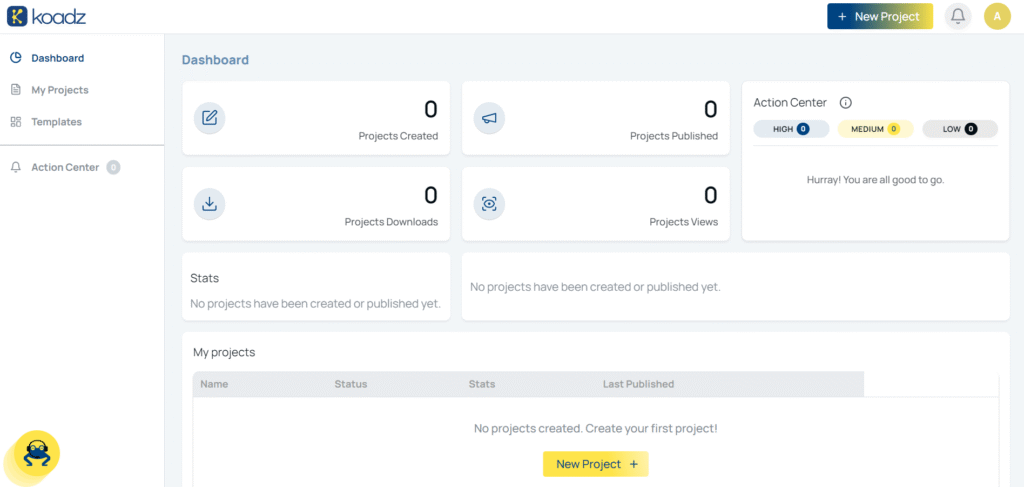Open Action Center in sidebar
The height and width of the screenshot is (487, 1024).
click(65, 167)
